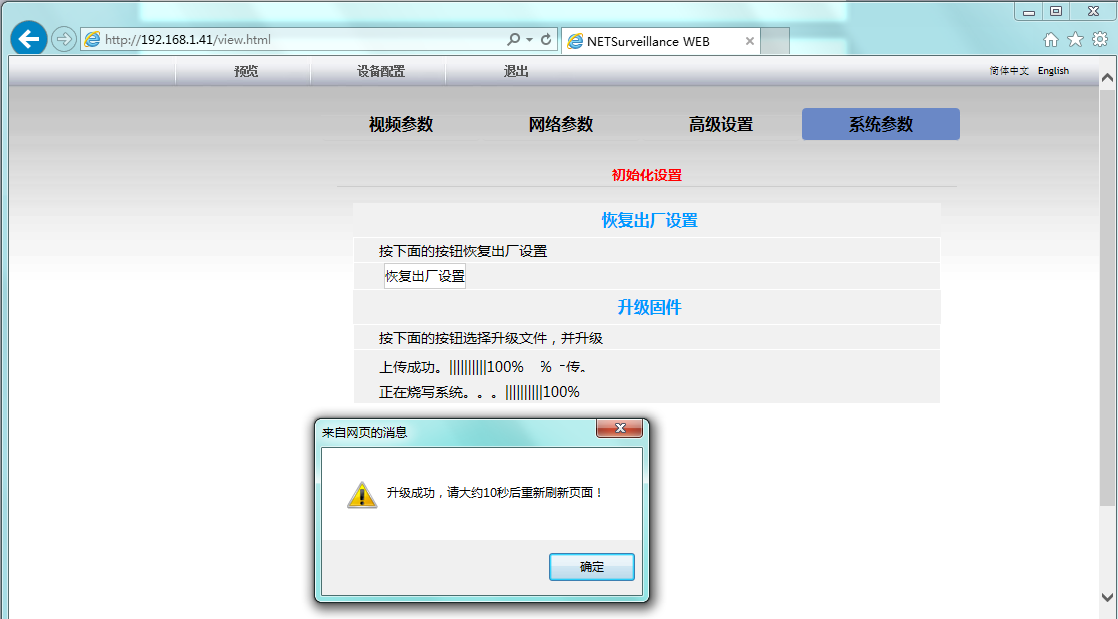Open the browser Home icon
This screenshot has width=1118, height=619.
[1051, 40]
